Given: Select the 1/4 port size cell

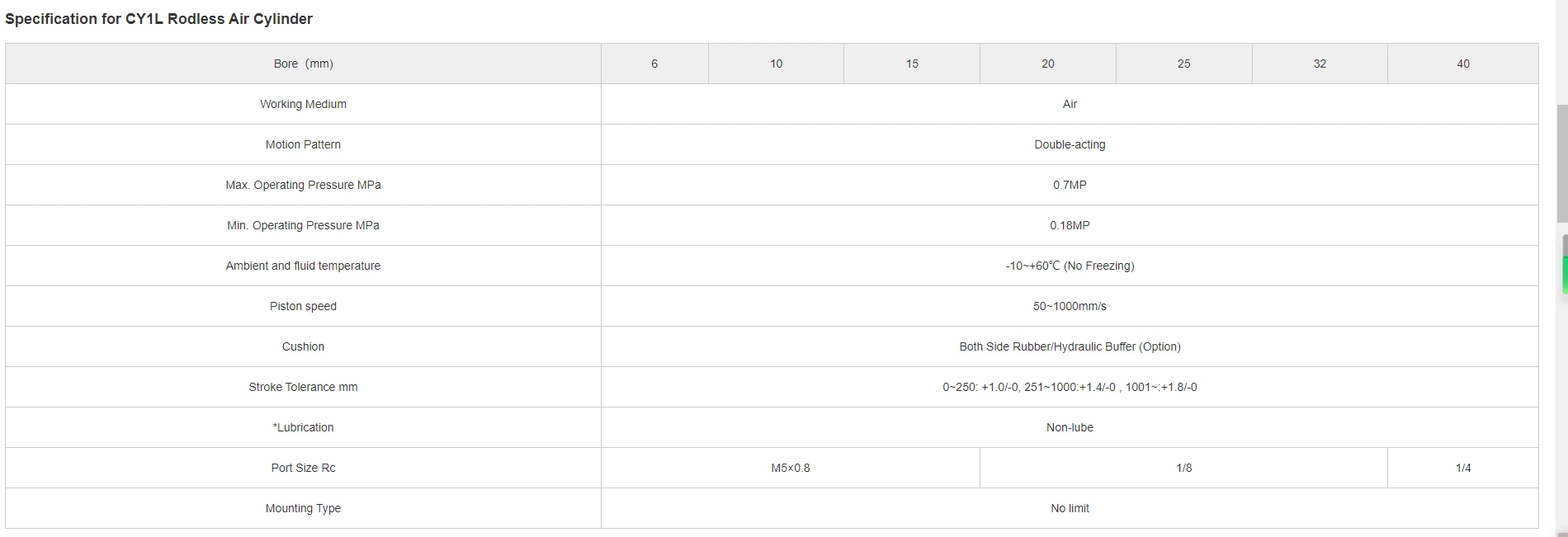Looking at the screenshot, I should pos(1462,468).
